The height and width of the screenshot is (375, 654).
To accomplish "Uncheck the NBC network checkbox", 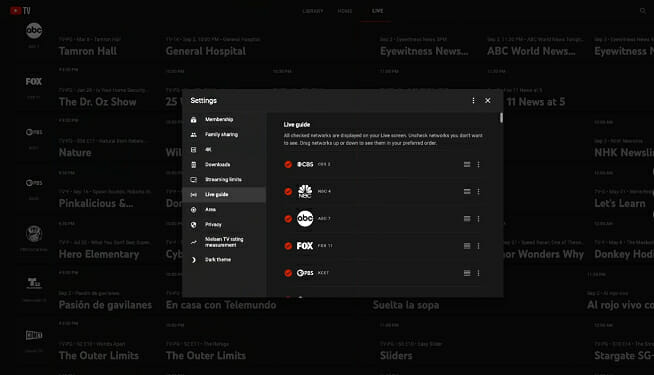I will (x=288, y=191).
